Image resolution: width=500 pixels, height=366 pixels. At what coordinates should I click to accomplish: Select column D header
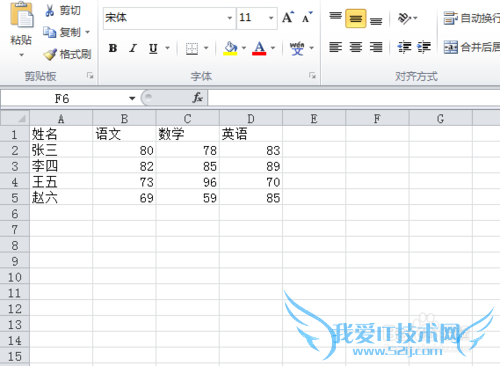tap(251, 119)
